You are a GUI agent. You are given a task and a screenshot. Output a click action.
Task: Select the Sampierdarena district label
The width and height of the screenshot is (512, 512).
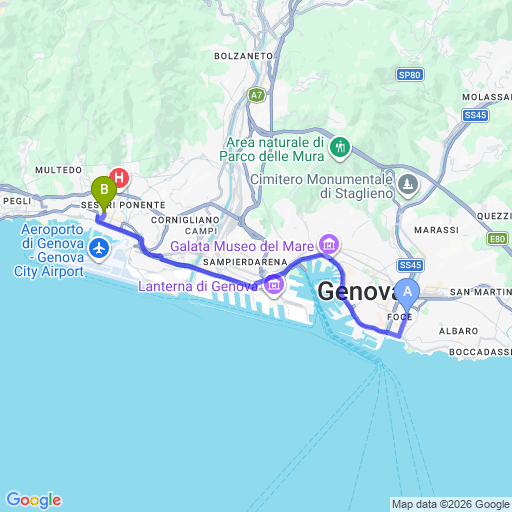click(x=245, y=262)
